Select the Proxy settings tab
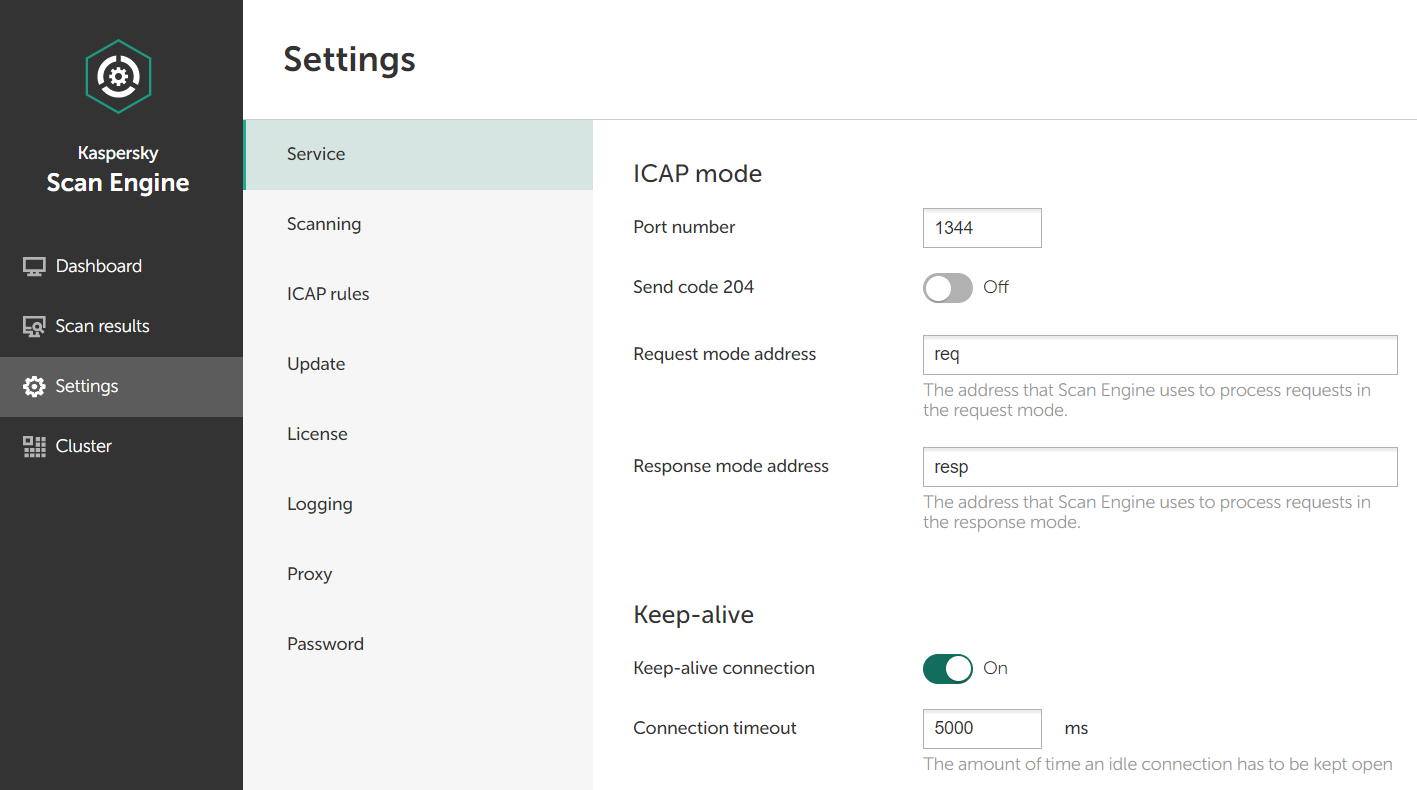Viewport: 1417px width, 790px height. pyautogui.click(x=309, y=574)
